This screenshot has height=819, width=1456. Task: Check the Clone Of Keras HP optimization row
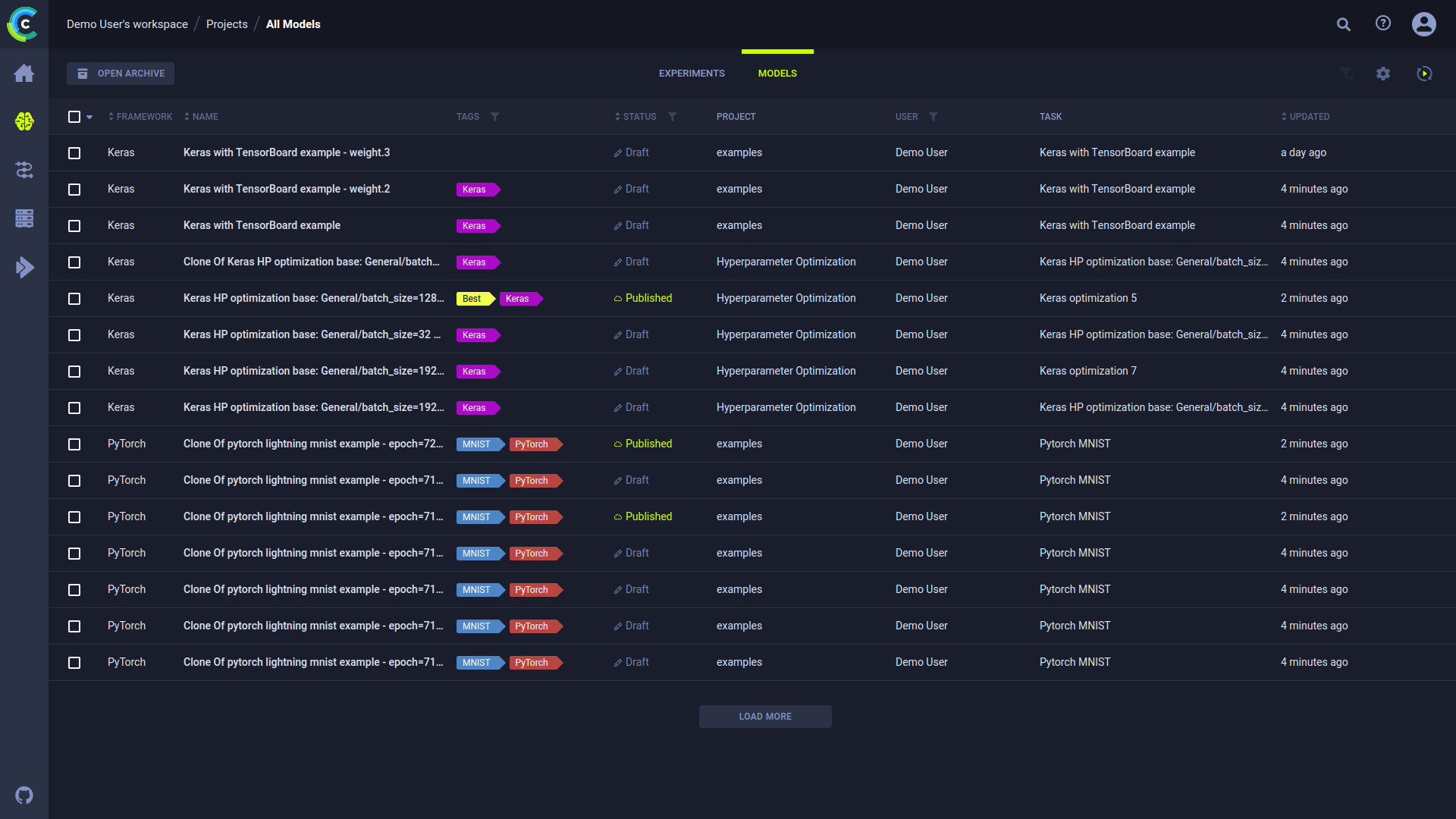point(74,262)
